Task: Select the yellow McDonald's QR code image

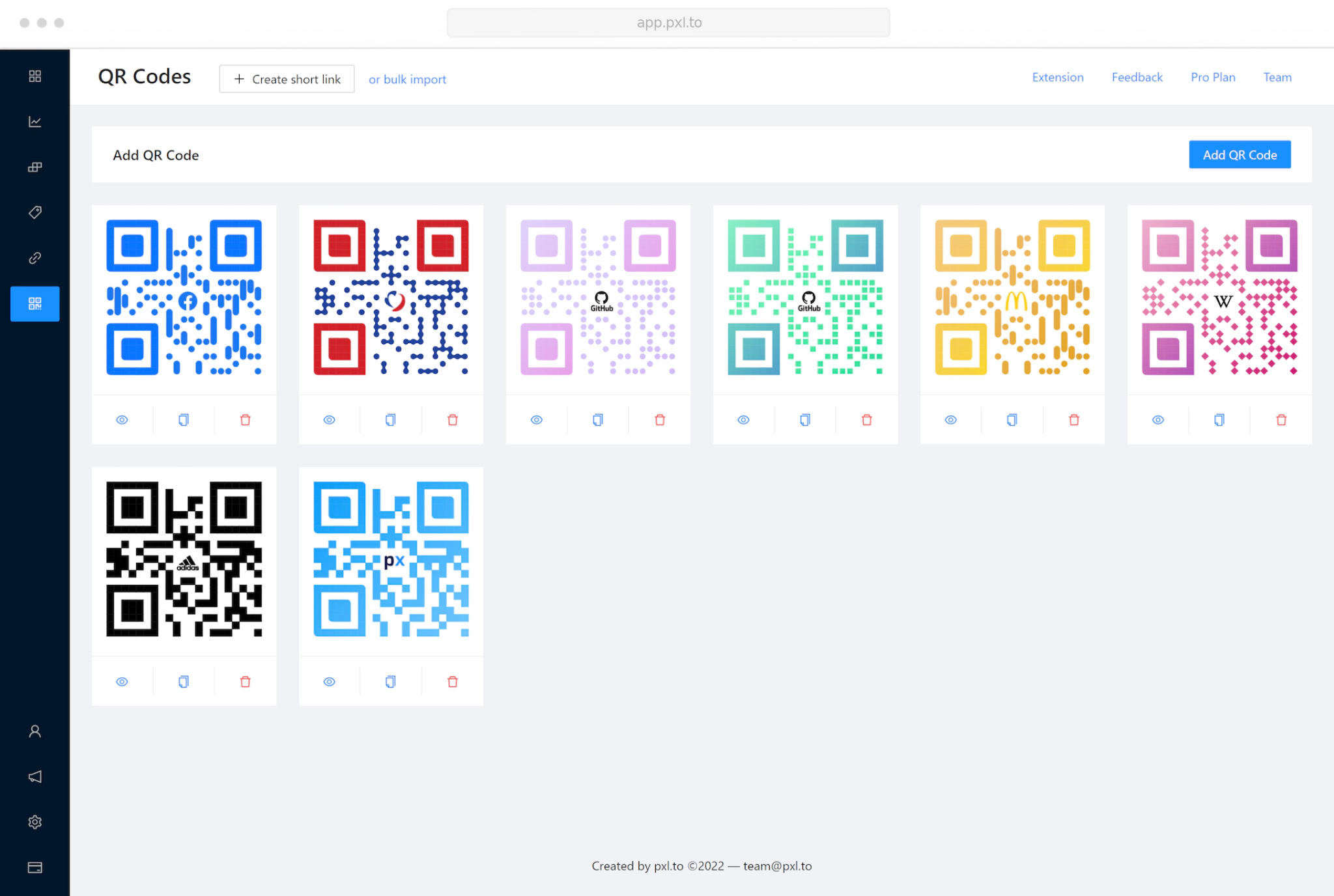Action: point(1012,297)
